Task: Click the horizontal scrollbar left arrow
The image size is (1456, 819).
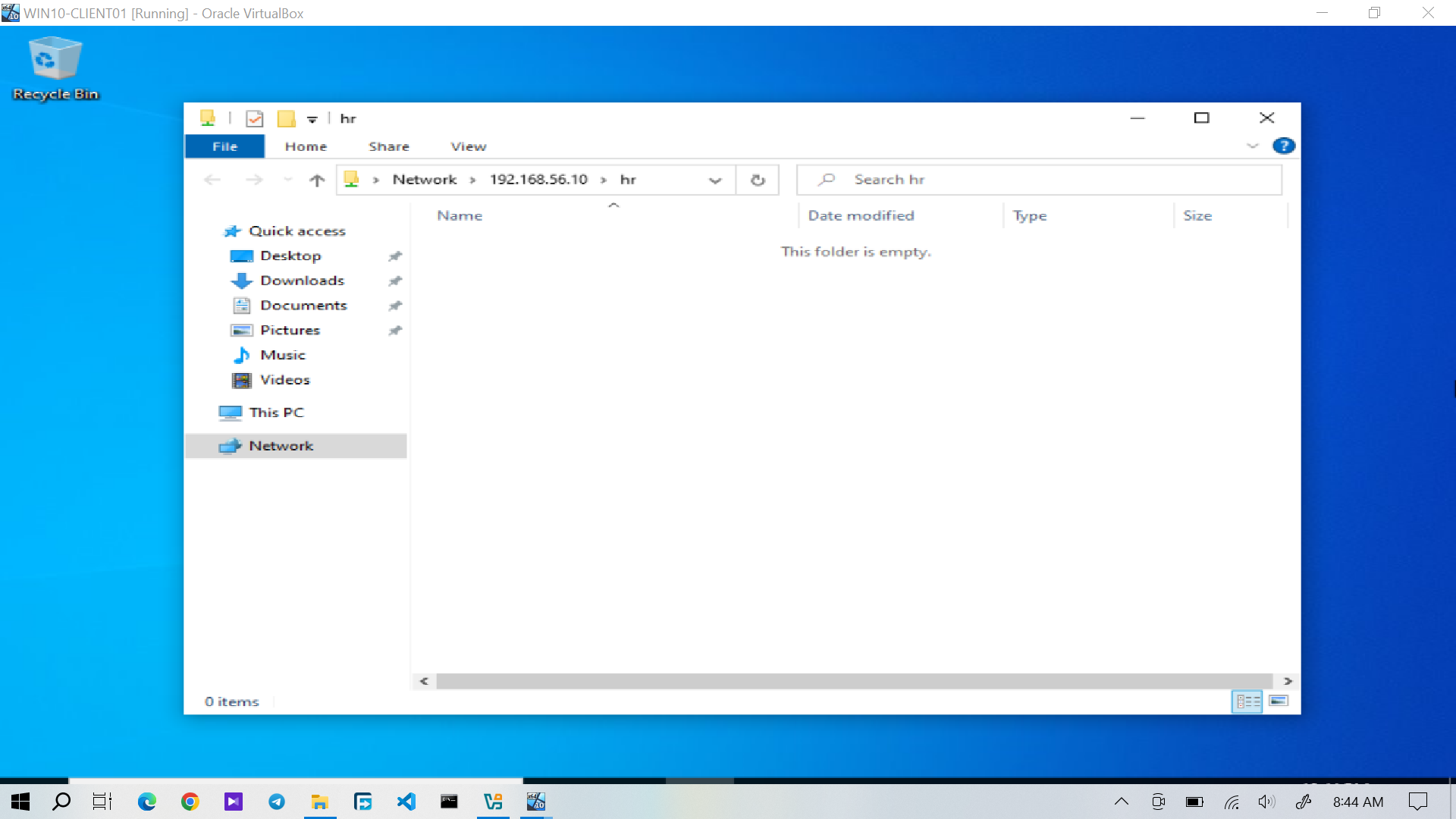Action: click(x=424, y=681)
